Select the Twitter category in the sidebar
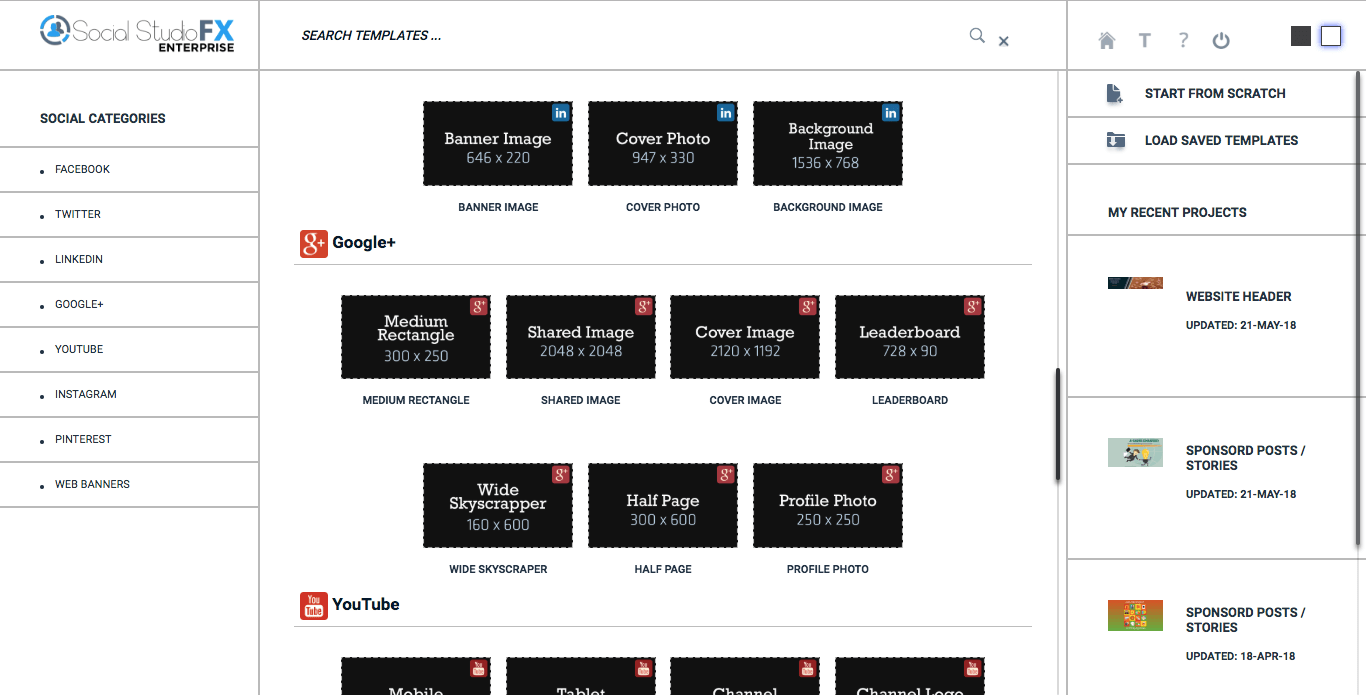Viewport: 1366px width, 695px height. [129, 215]
